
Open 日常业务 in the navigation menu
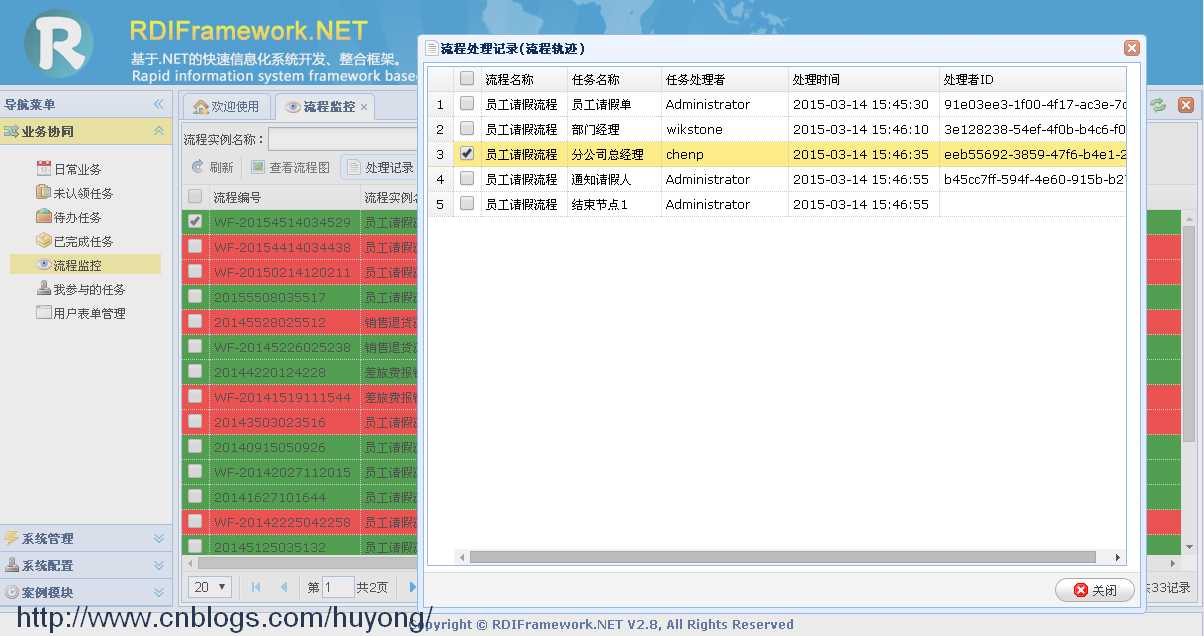click(x=77, y=170)
